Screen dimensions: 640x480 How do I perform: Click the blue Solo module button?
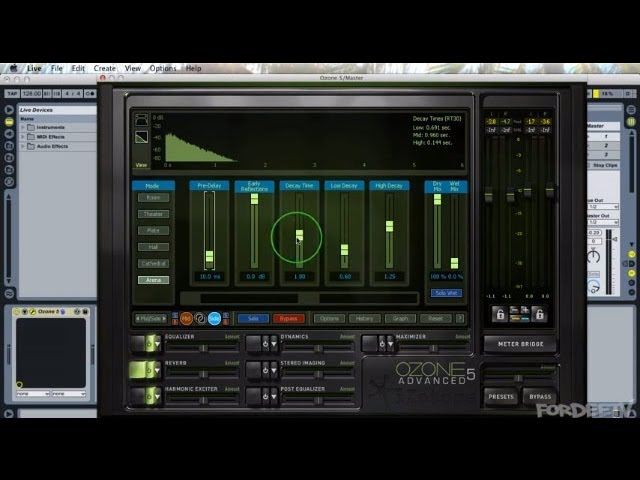click(x=253, y=318)
